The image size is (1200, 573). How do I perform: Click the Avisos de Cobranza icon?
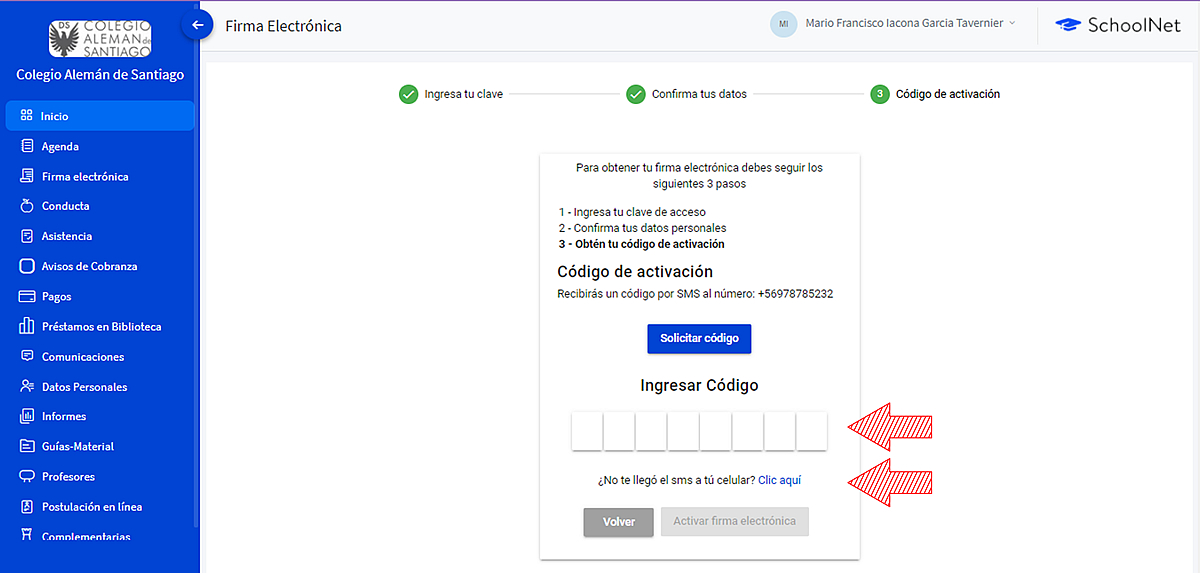(27, 266)
